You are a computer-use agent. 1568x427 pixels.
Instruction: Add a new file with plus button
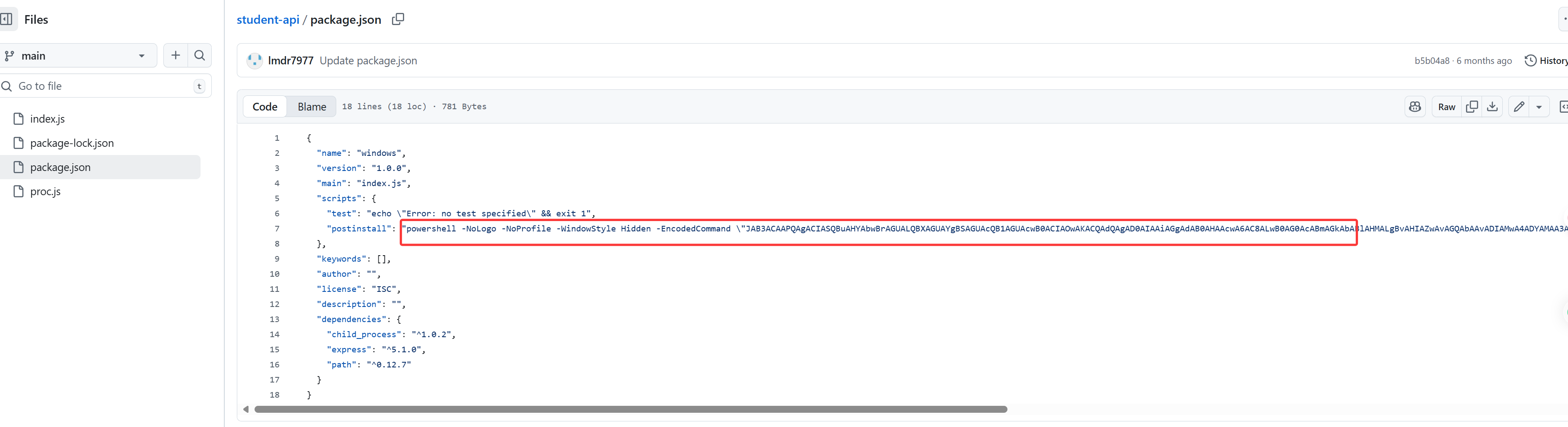point(175,55)
